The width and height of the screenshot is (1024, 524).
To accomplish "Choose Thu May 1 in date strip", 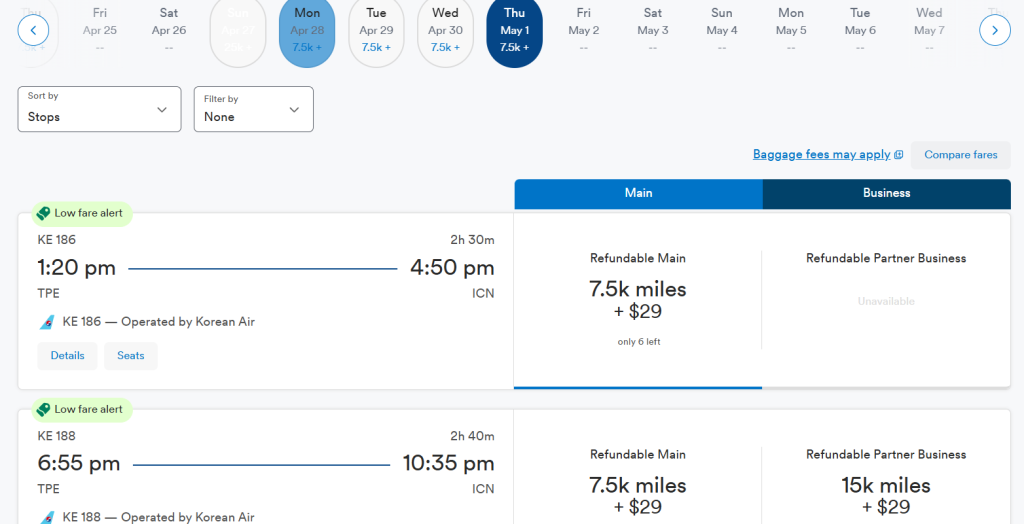I will 514,32.
